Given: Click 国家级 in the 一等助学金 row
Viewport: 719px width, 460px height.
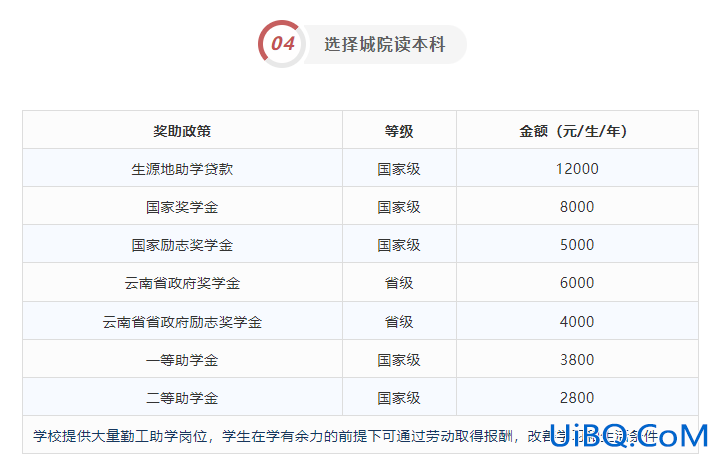Looking at the screenshot, I should click(399, 360).
